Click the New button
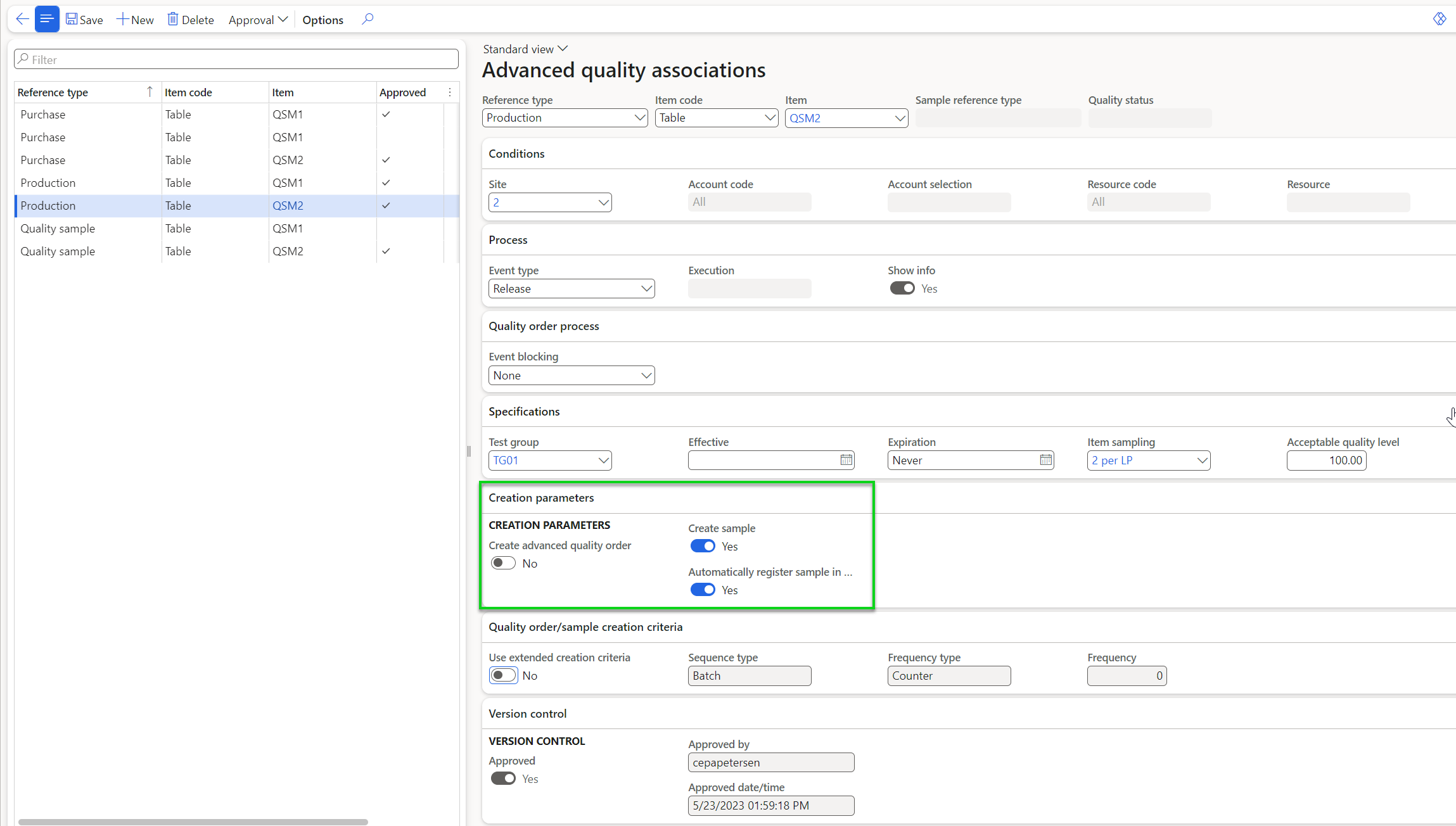The image size is (1456, 826). point(135,20)
